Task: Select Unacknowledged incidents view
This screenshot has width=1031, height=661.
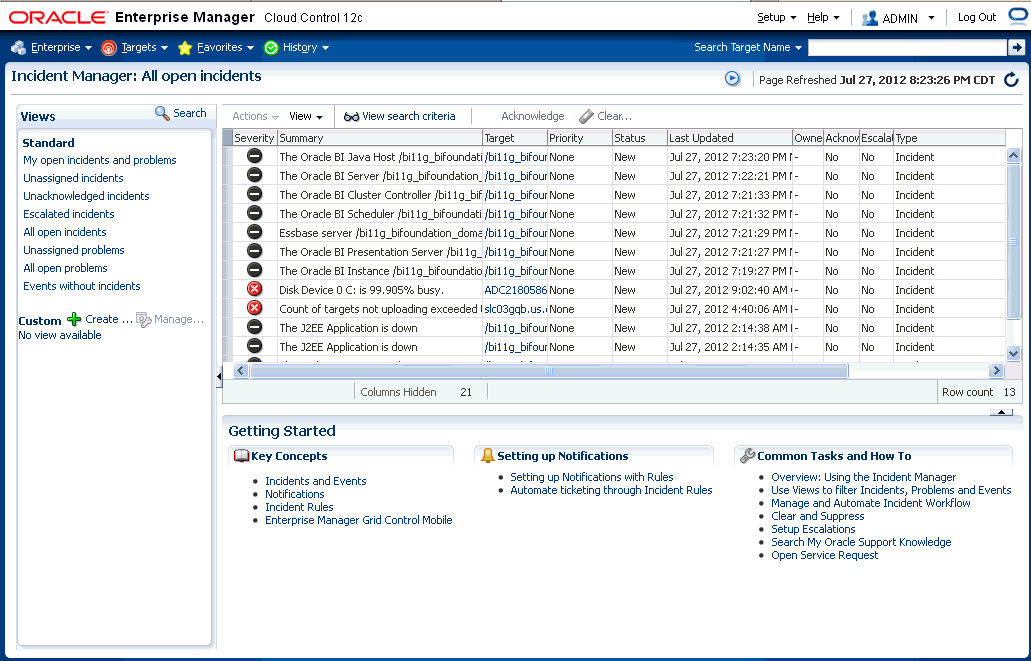Action: (86, 196)
